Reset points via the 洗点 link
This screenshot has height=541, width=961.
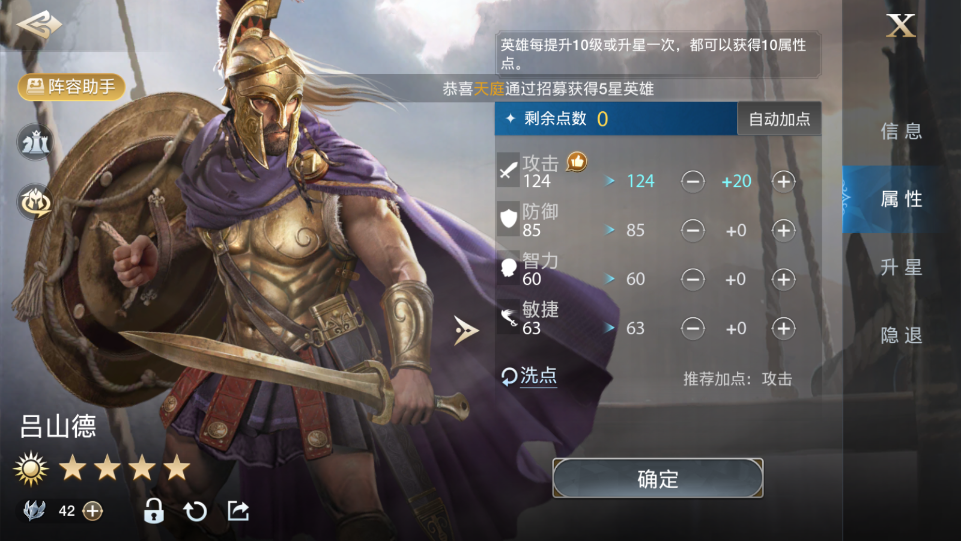tap(530, 376)
